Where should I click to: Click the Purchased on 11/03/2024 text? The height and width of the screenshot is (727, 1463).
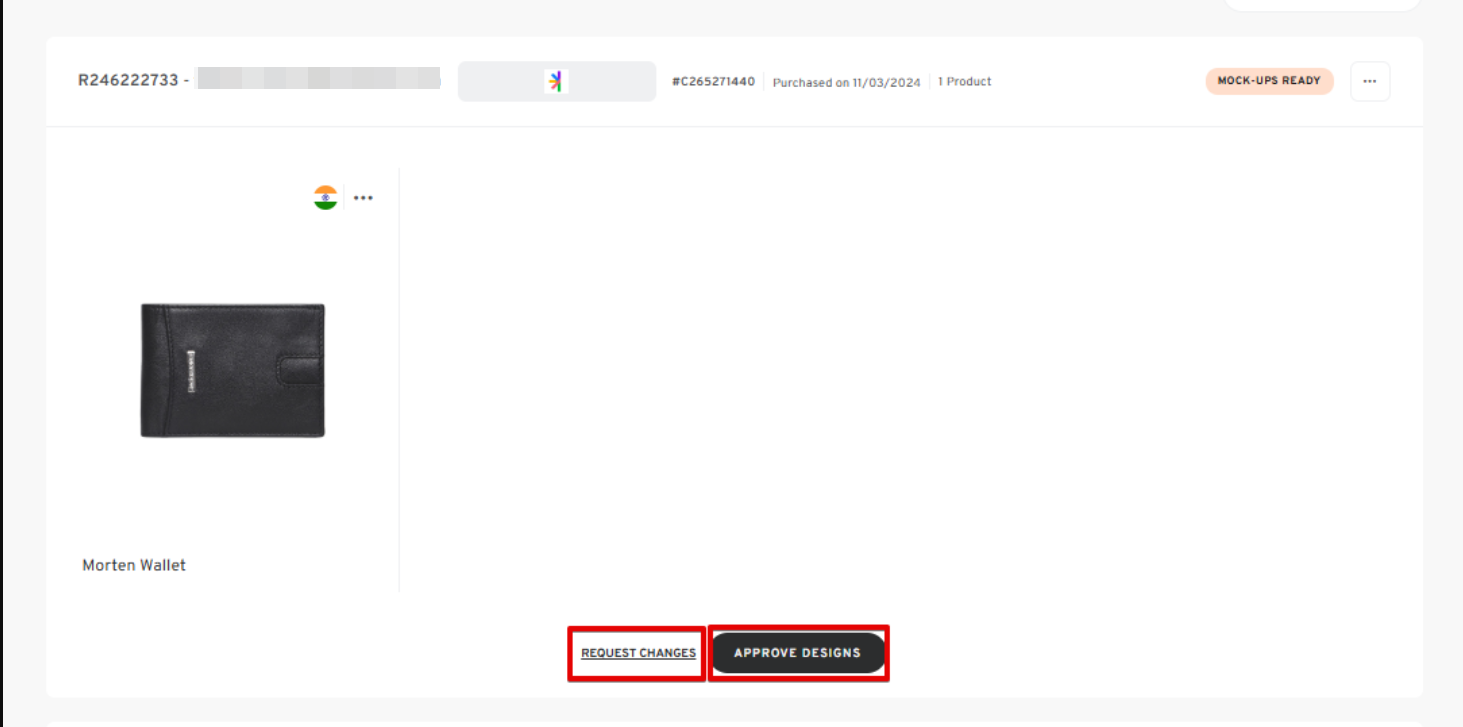(x=846, y=82)
